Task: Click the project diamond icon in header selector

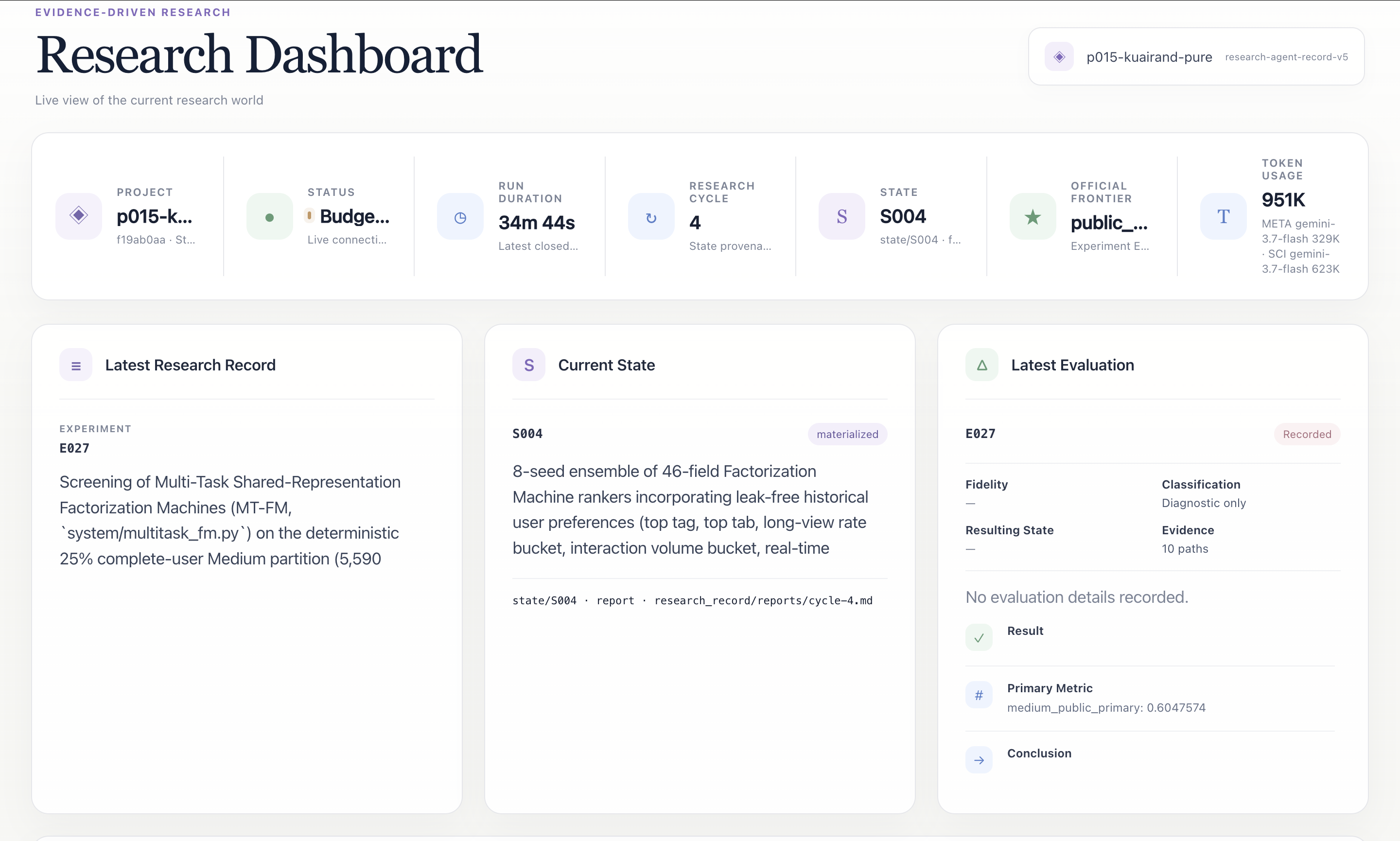Action: (x=1059, y=57)
